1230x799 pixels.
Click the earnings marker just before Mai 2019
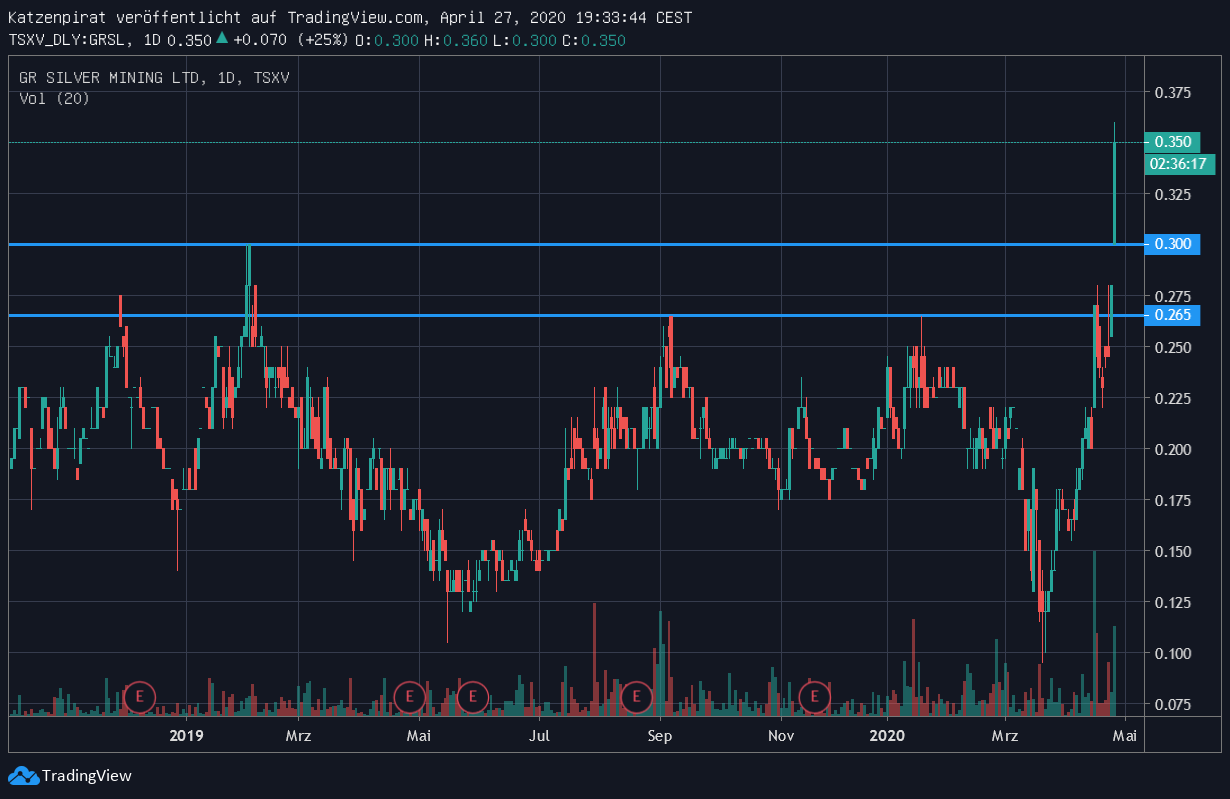tap(409, 695)
